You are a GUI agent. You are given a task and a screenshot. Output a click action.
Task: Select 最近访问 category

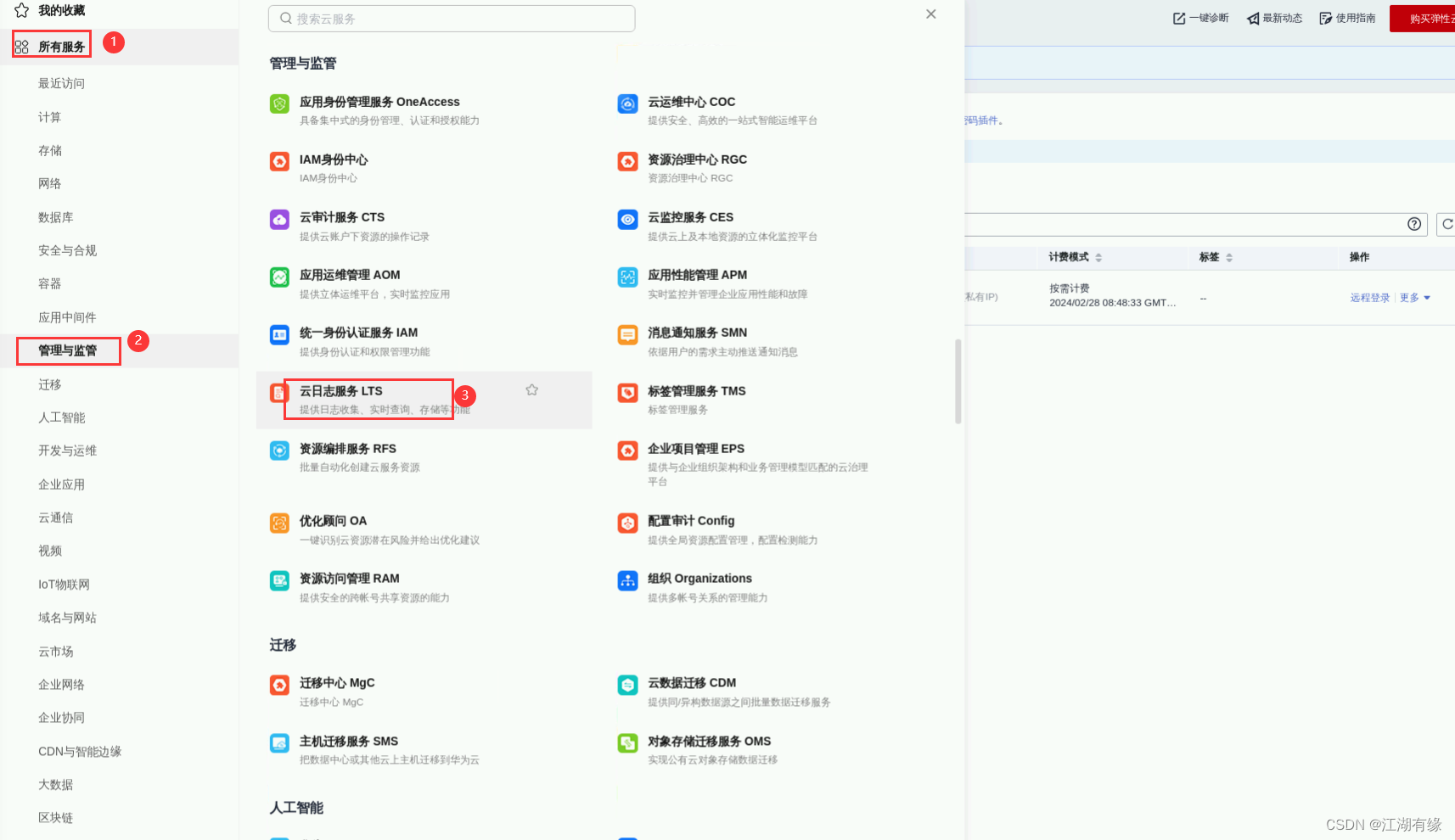pyautogui.click(x=61, y=83)
